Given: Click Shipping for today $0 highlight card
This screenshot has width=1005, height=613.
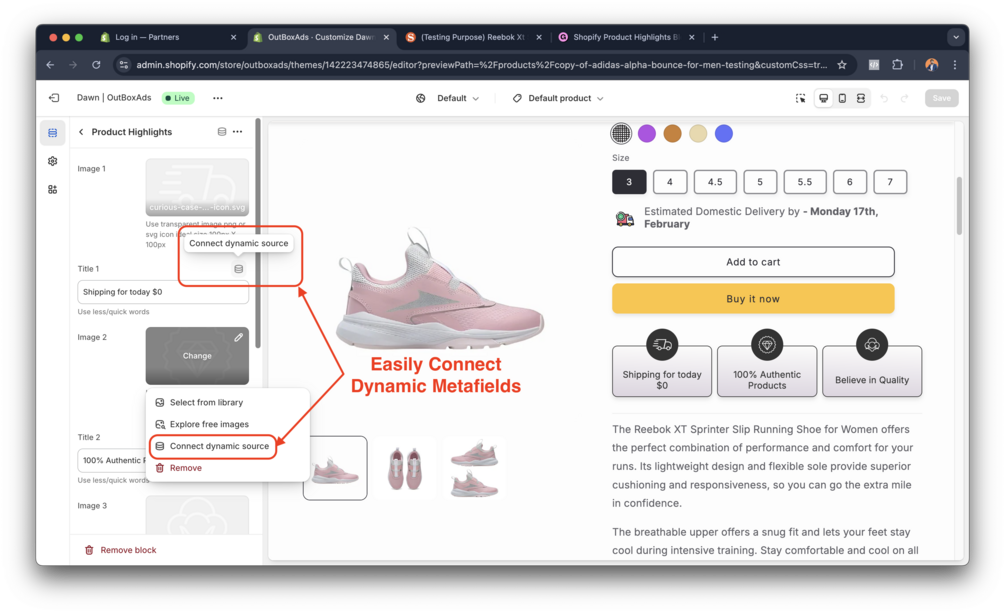Looking at the screenshot, I should [662, 371].
